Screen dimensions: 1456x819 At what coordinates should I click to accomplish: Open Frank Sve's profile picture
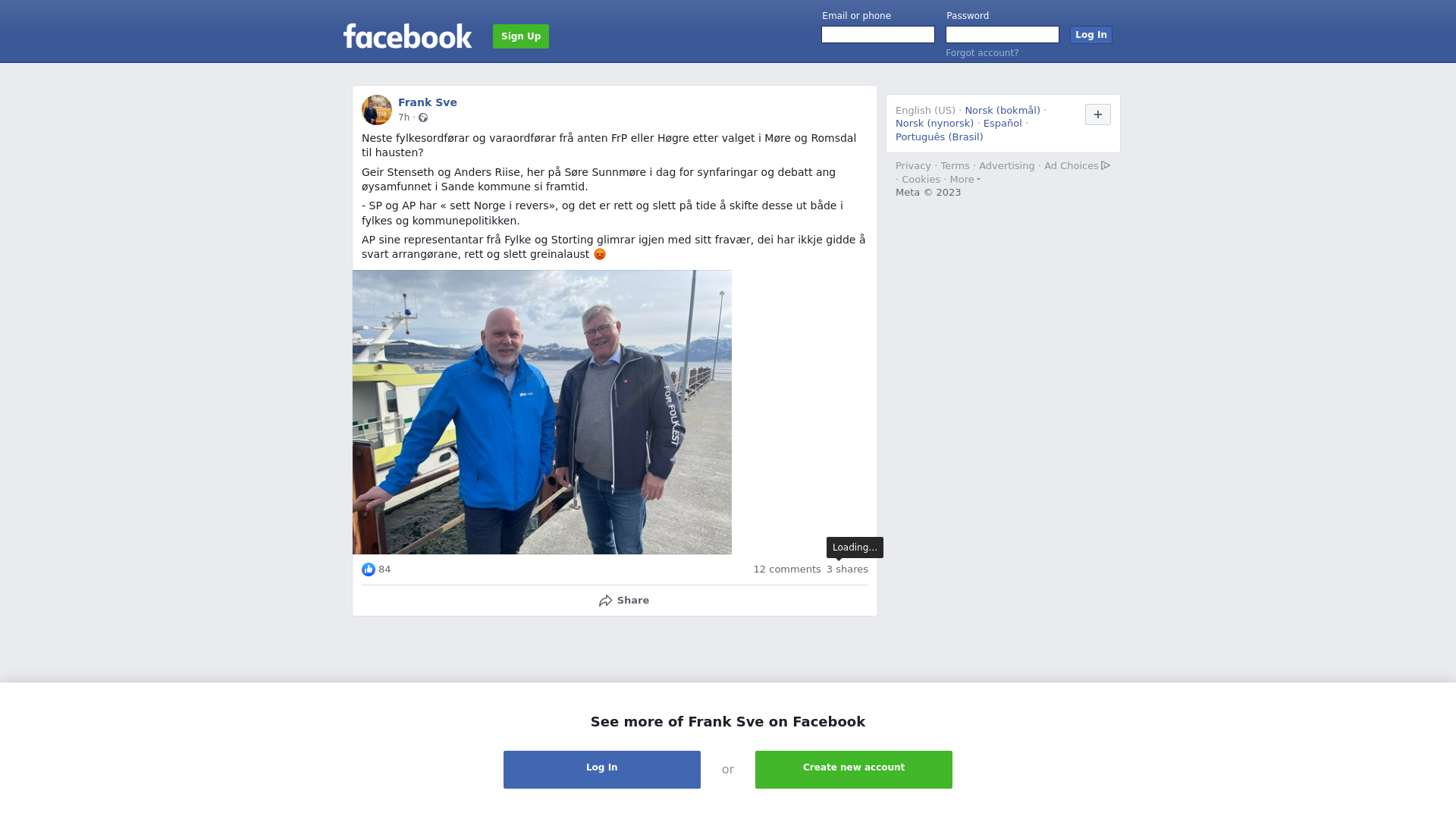tap(377, 110)
